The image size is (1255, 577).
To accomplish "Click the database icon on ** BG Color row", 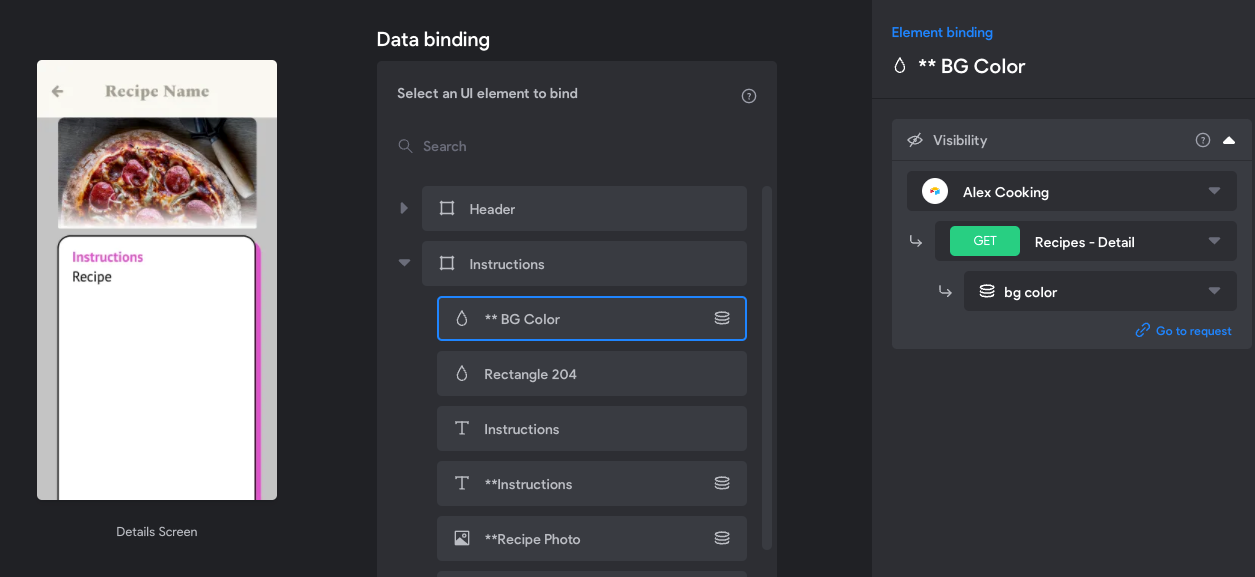I will 722,318.
